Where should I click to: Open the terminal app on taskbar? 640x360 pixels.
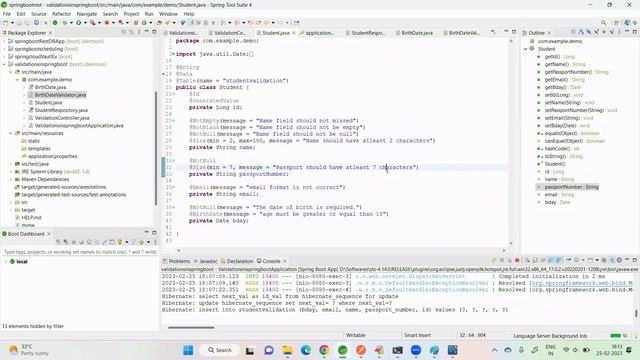point(398,350)
